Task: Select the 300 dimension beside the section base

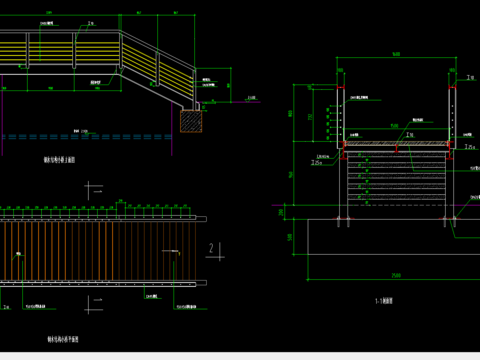Action: pos(281,212)
